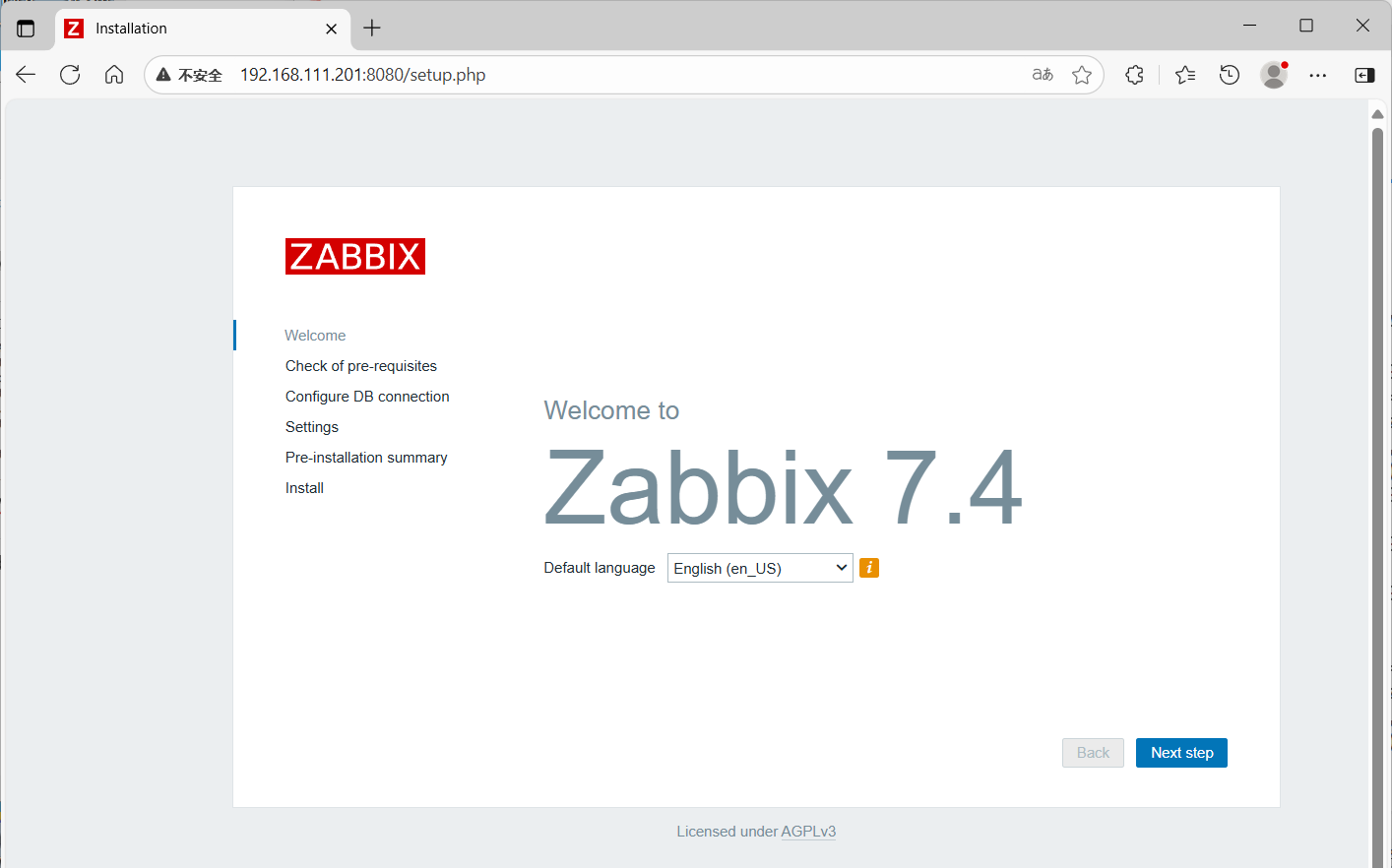Click the orange info icon beside language dropdown
Screen dimensions: 1392x868
point(868,568)
